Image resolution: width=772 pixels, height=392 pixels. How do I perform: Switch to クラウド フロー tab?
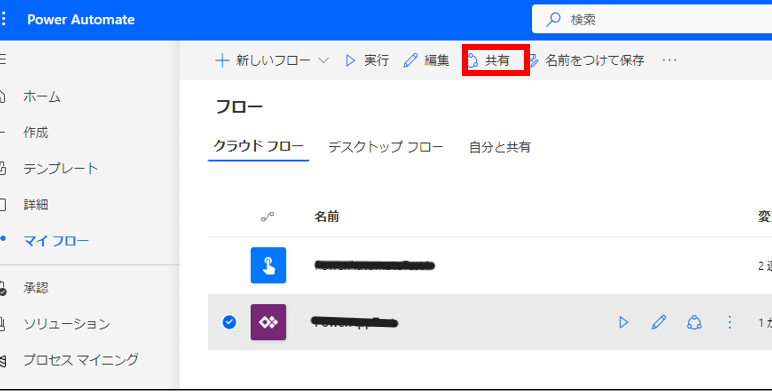click(258, 146)
